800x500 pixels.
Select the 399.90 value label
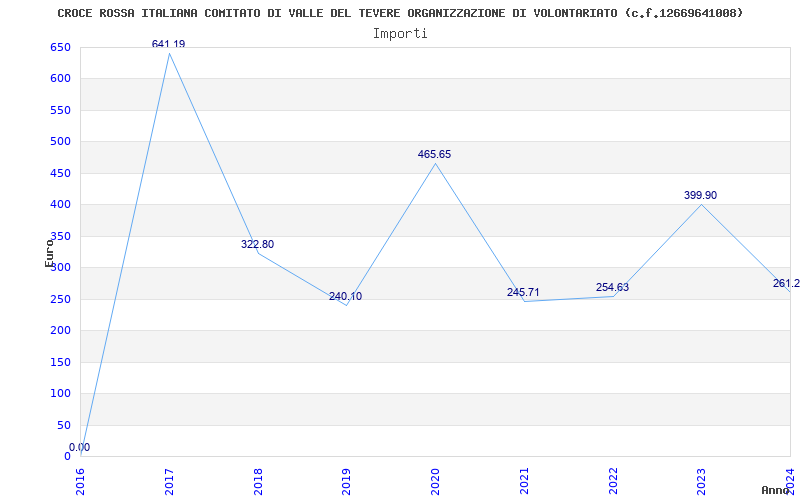tap(701, 195)
